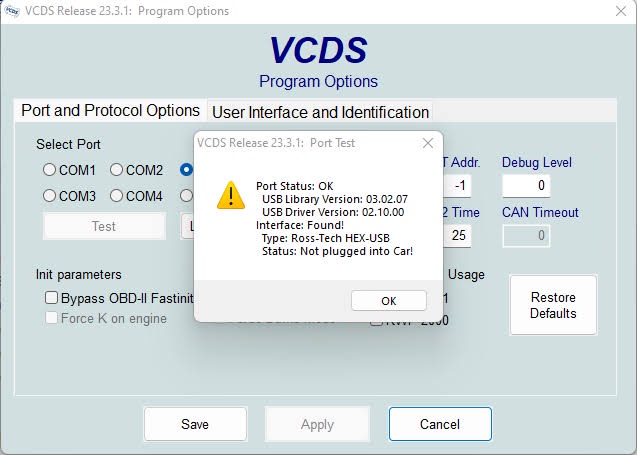Cancel the Program Options changes

click(440, 424)
